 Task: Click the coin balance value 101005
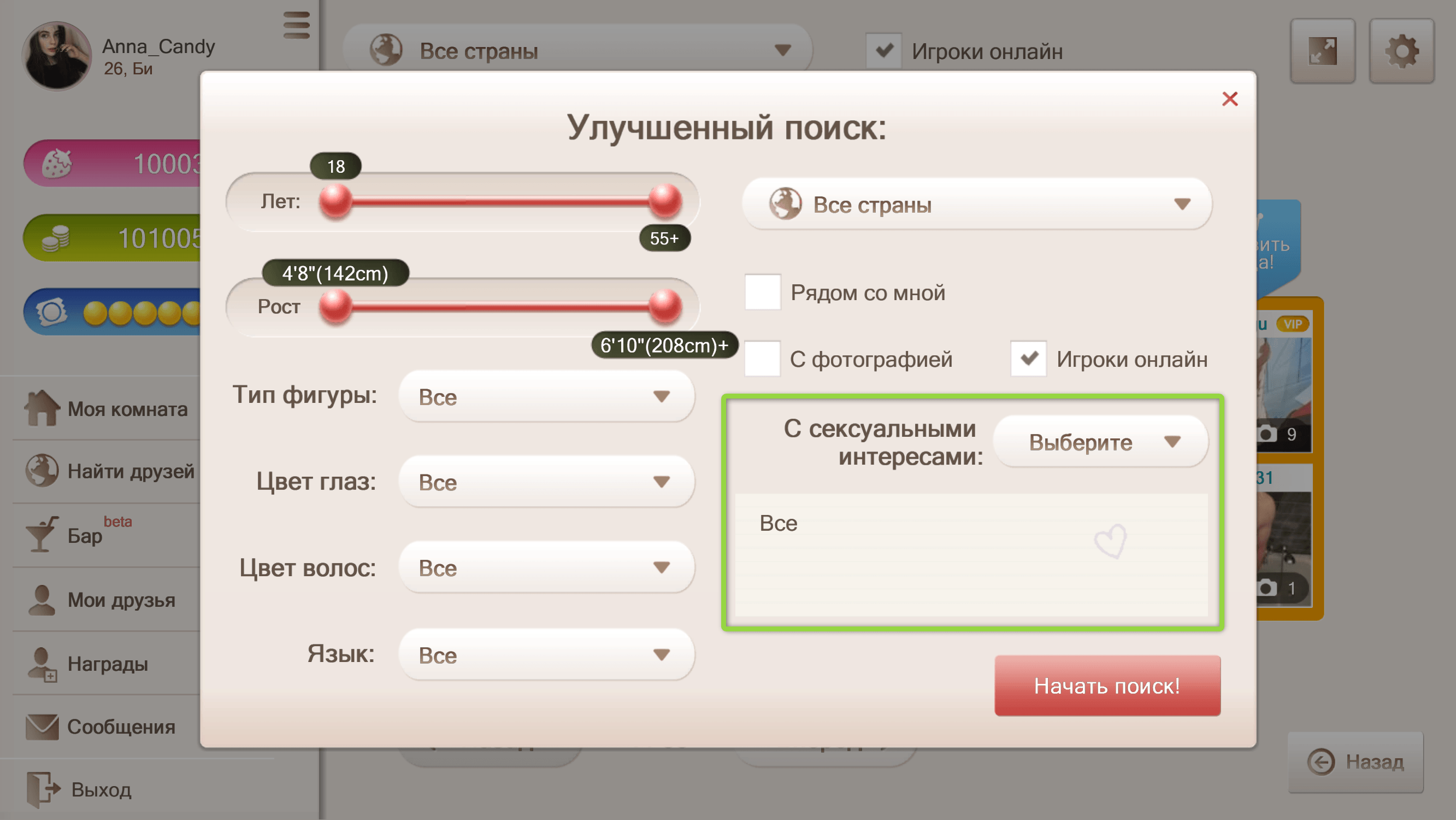click(159, 238)
